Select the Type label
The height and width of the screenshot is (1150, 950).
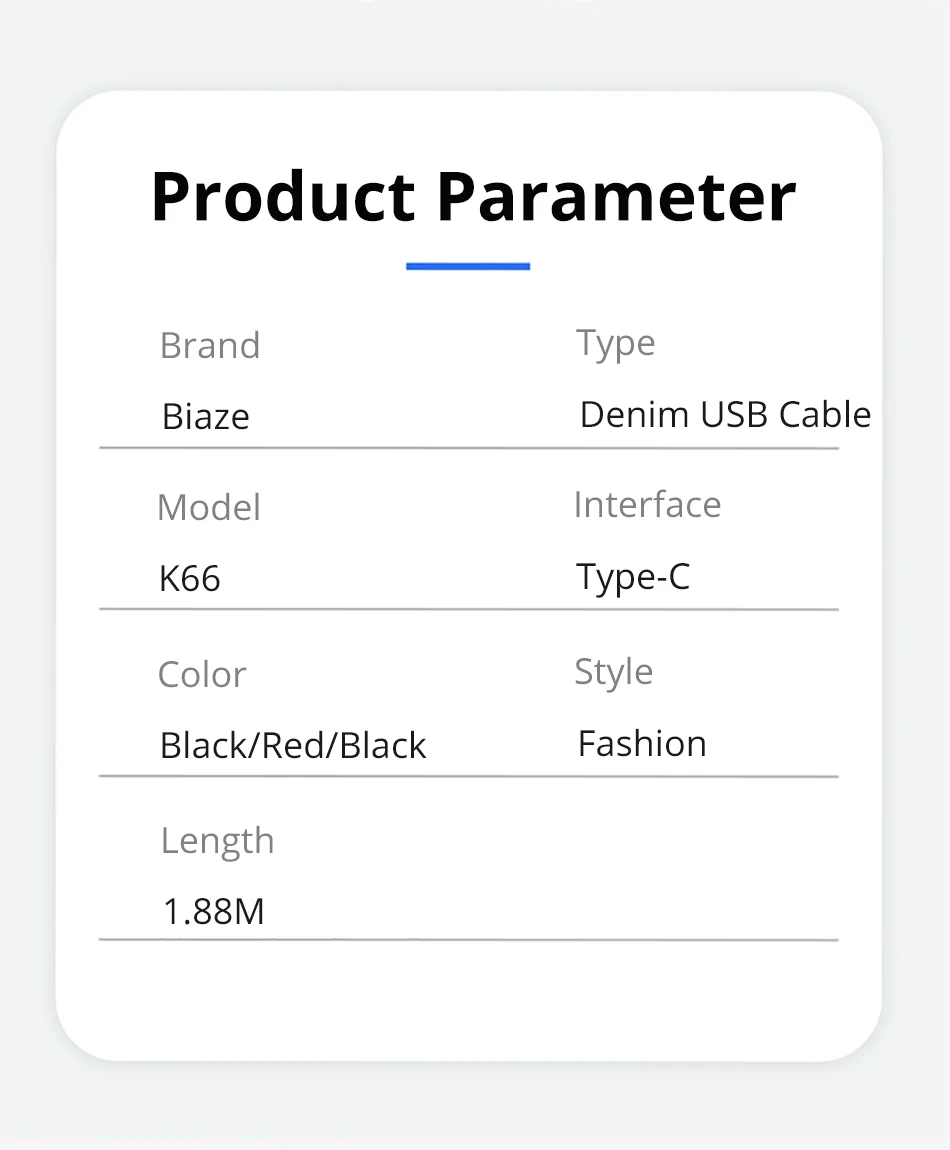coord(615,343)
